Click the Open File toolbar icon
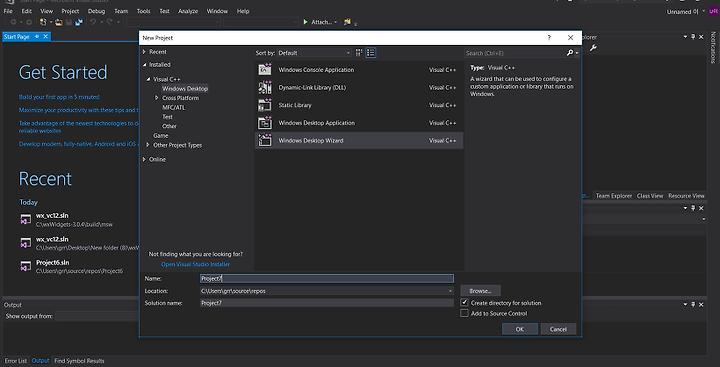This screenshot has height=367, width=720. pyautogui.click(x=59, y=22)
